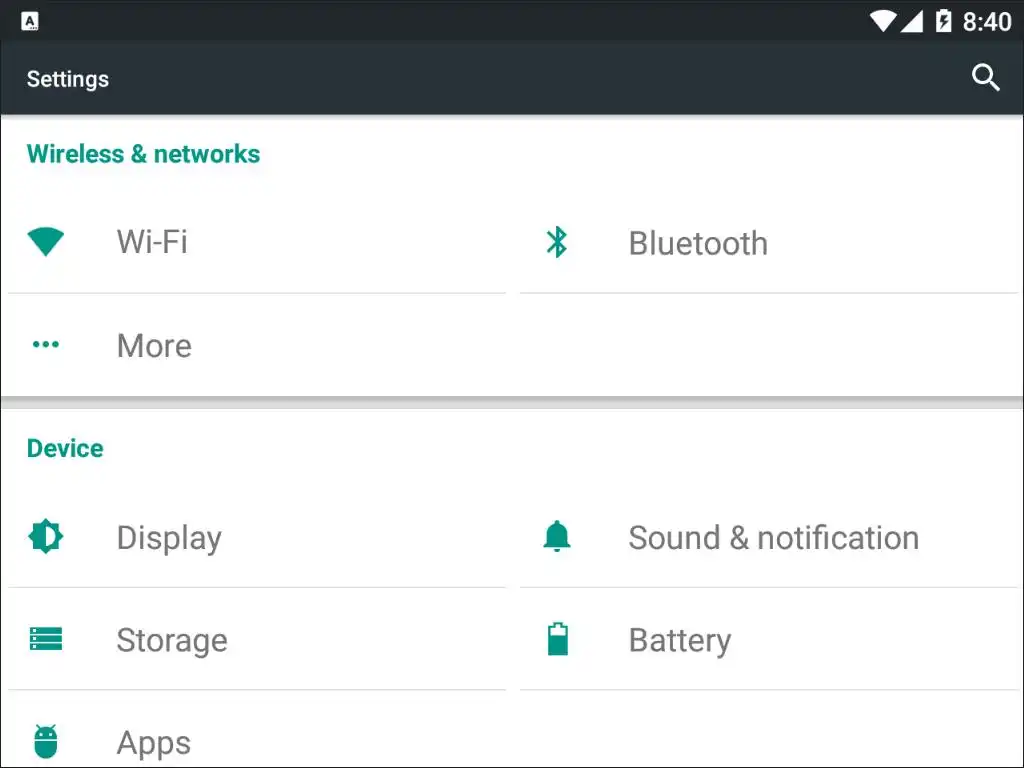Tap the Android robot Apps icon
Image resolution: width=1024 pixels, height=768 pixels.
click(x=46, y=742)
